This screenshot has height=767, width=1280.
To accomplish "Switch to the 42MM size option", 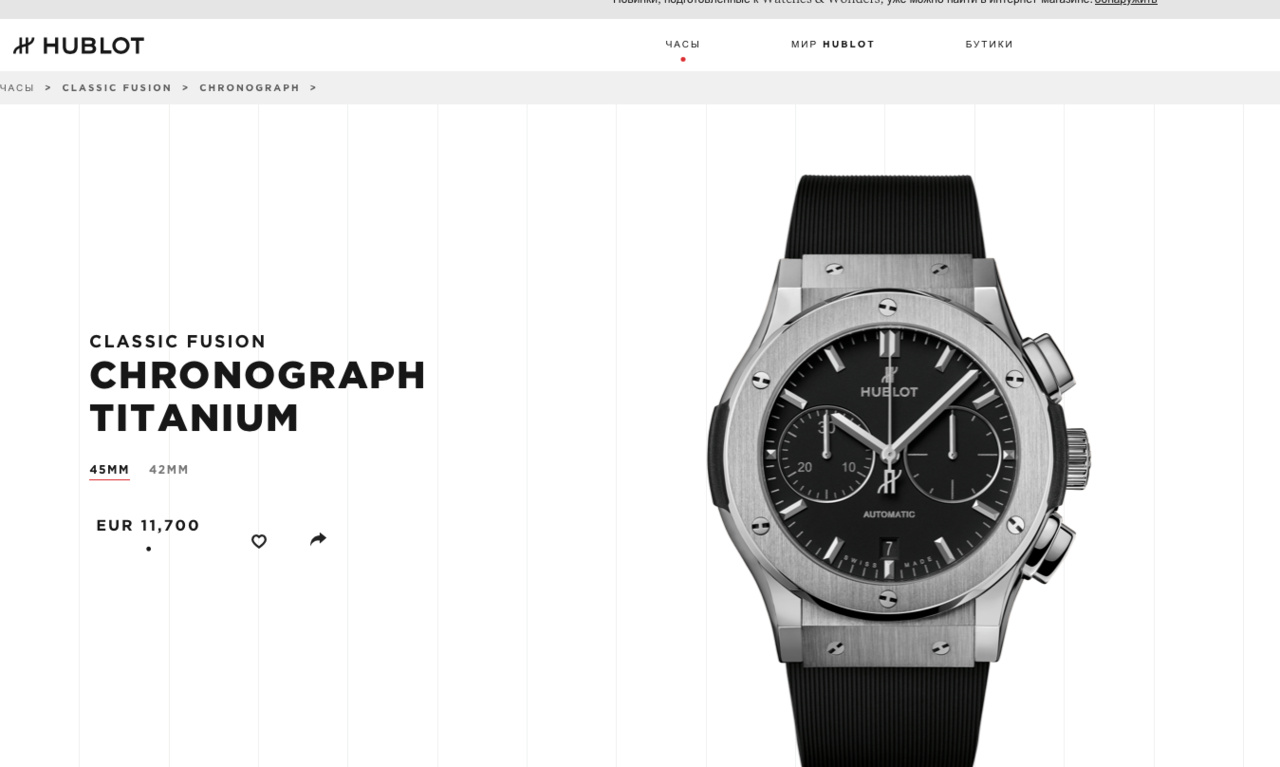I will click(169, 470).
